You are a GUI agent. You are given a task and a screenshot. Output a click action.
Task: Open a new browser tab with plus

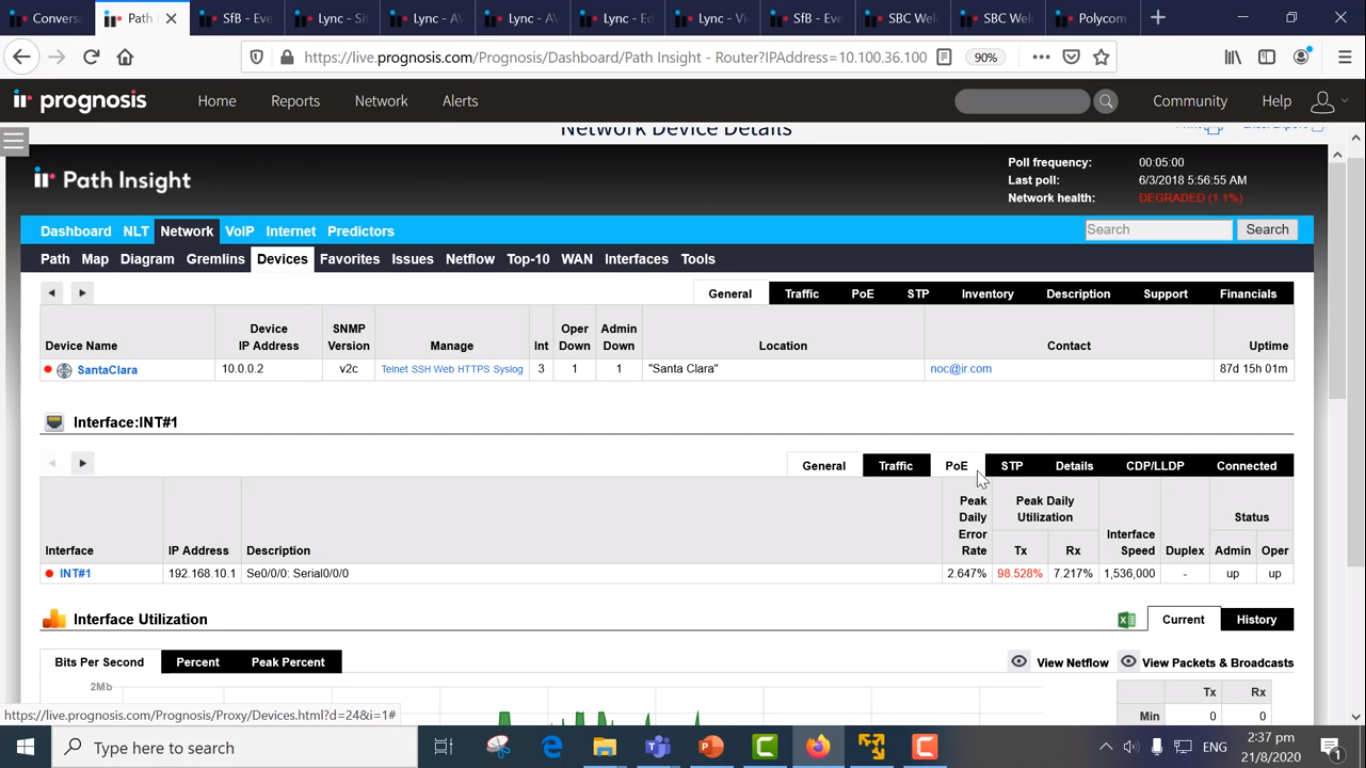[x=1158, y=17]
